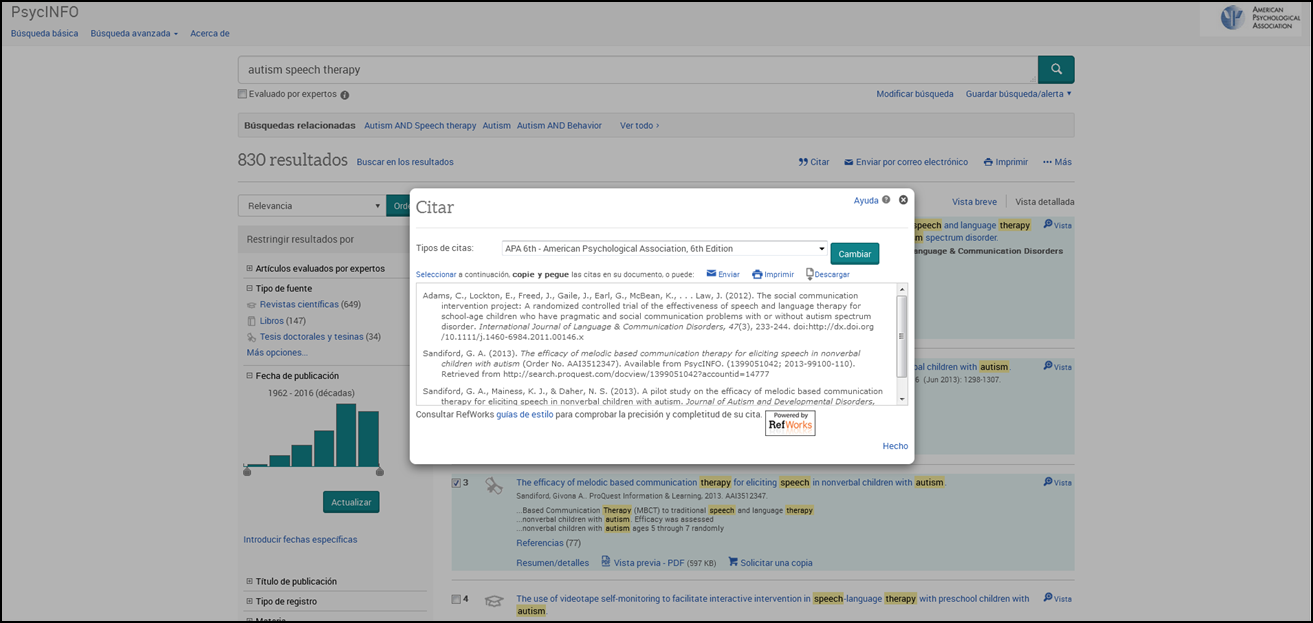Open the guías de estilo link
The image size is (1313, 623).
525,414
